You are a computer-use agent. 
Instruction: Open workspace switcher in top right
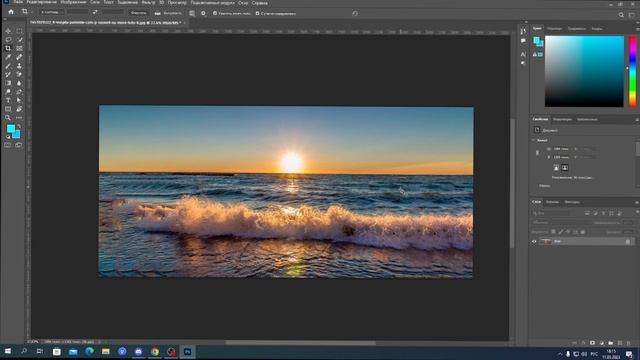coord(632,15)
